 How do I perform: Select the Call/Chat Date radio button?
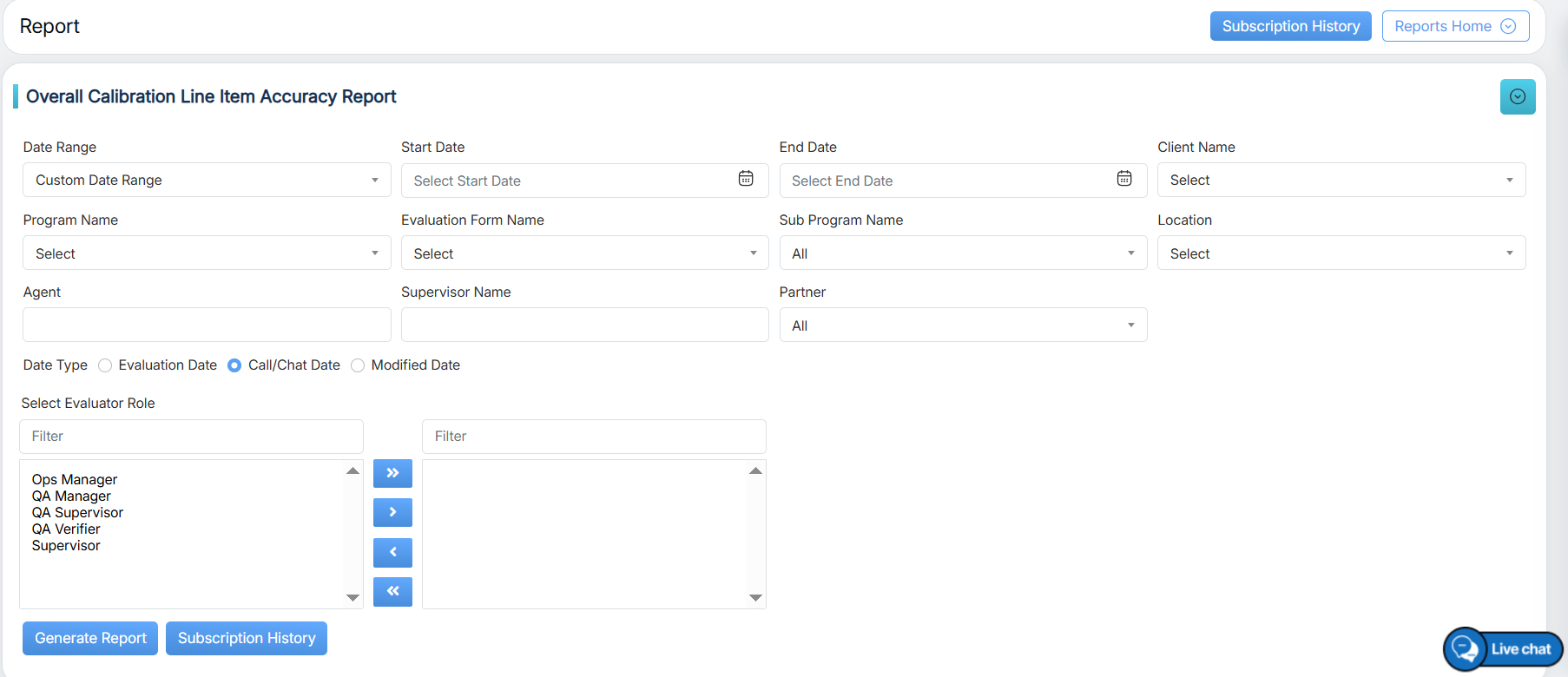[234, 365]
